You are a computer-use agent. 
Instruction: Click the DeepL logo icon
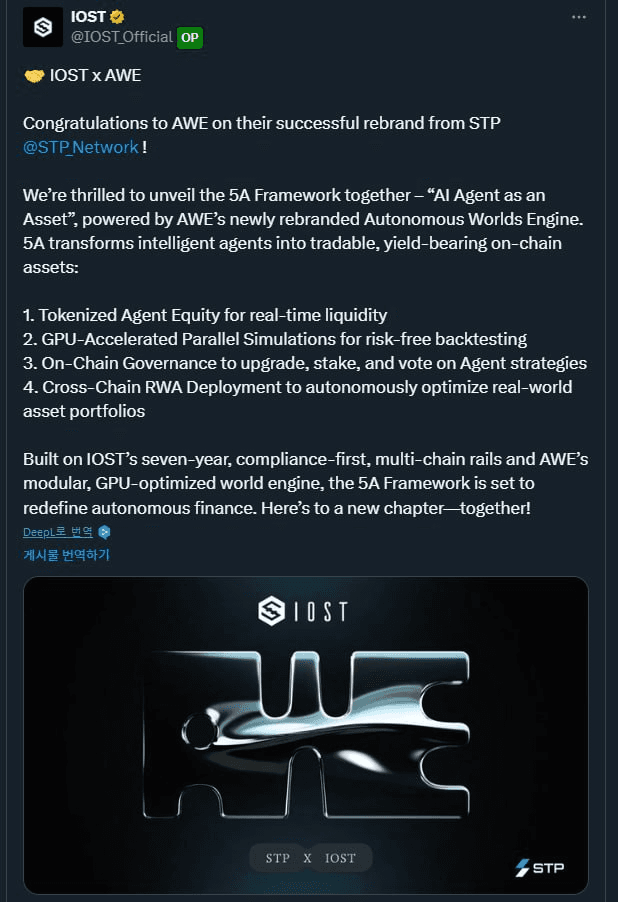(104, 532)
